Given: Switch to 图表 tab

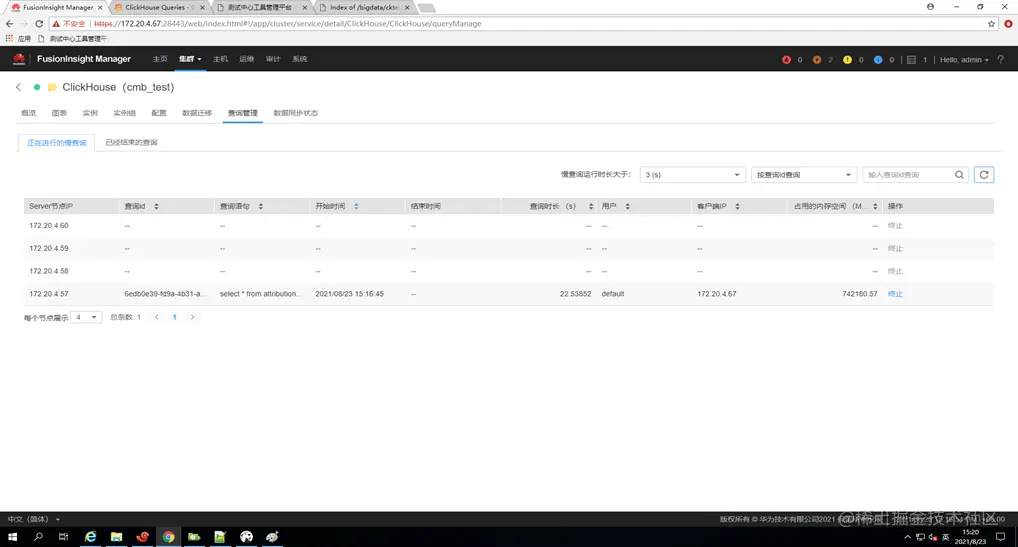Looking at the screenshot, I should coord(59,113).
